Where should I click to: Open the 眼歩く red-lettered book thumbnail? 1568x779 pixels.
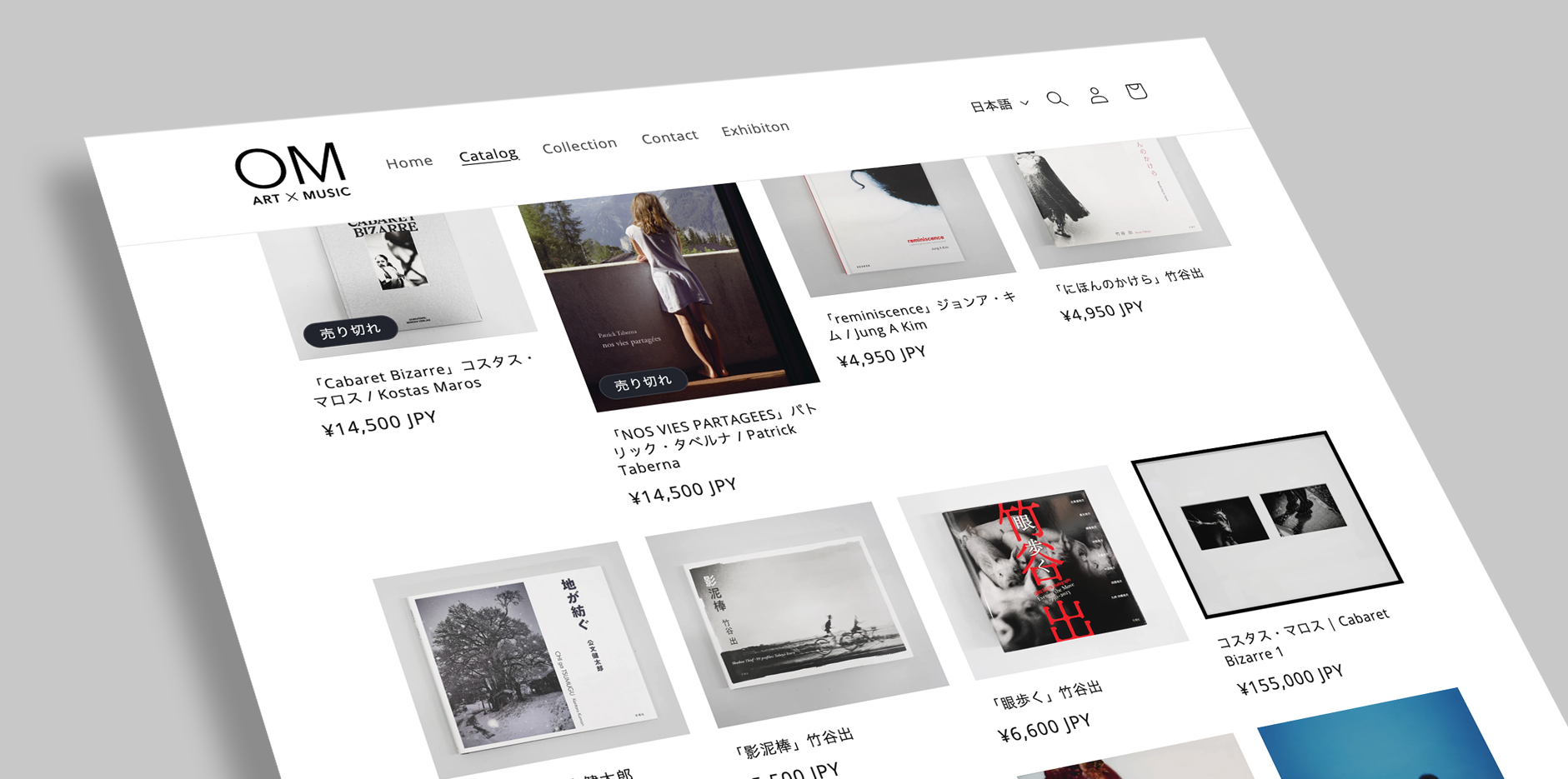(x=1042, y=572)
